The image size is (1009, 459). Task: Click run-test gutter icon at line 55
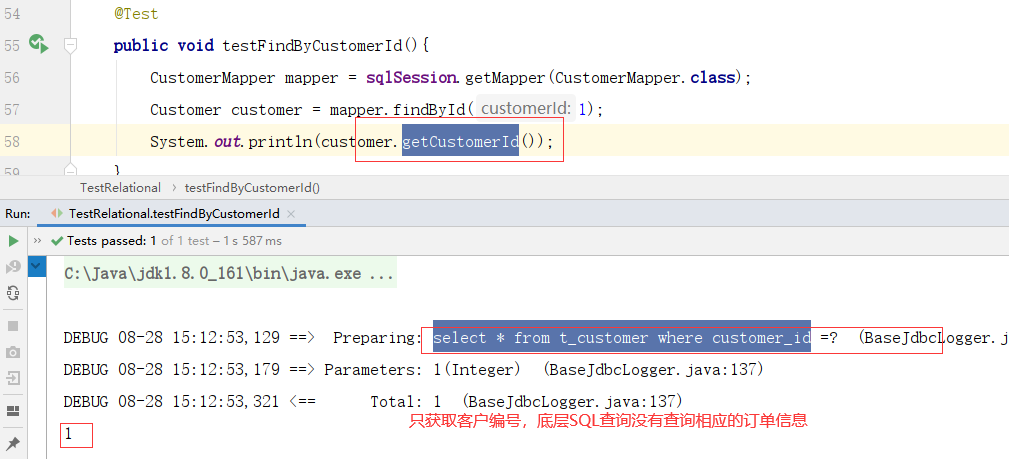[39, 44]
